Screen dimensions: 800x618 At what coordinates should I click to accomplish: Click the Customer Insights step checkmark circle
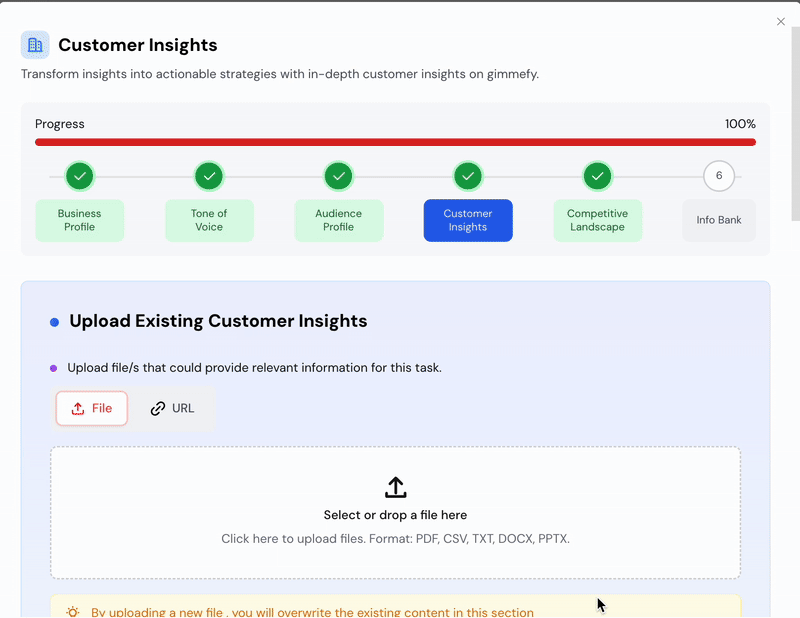click(x=468, y=177)
